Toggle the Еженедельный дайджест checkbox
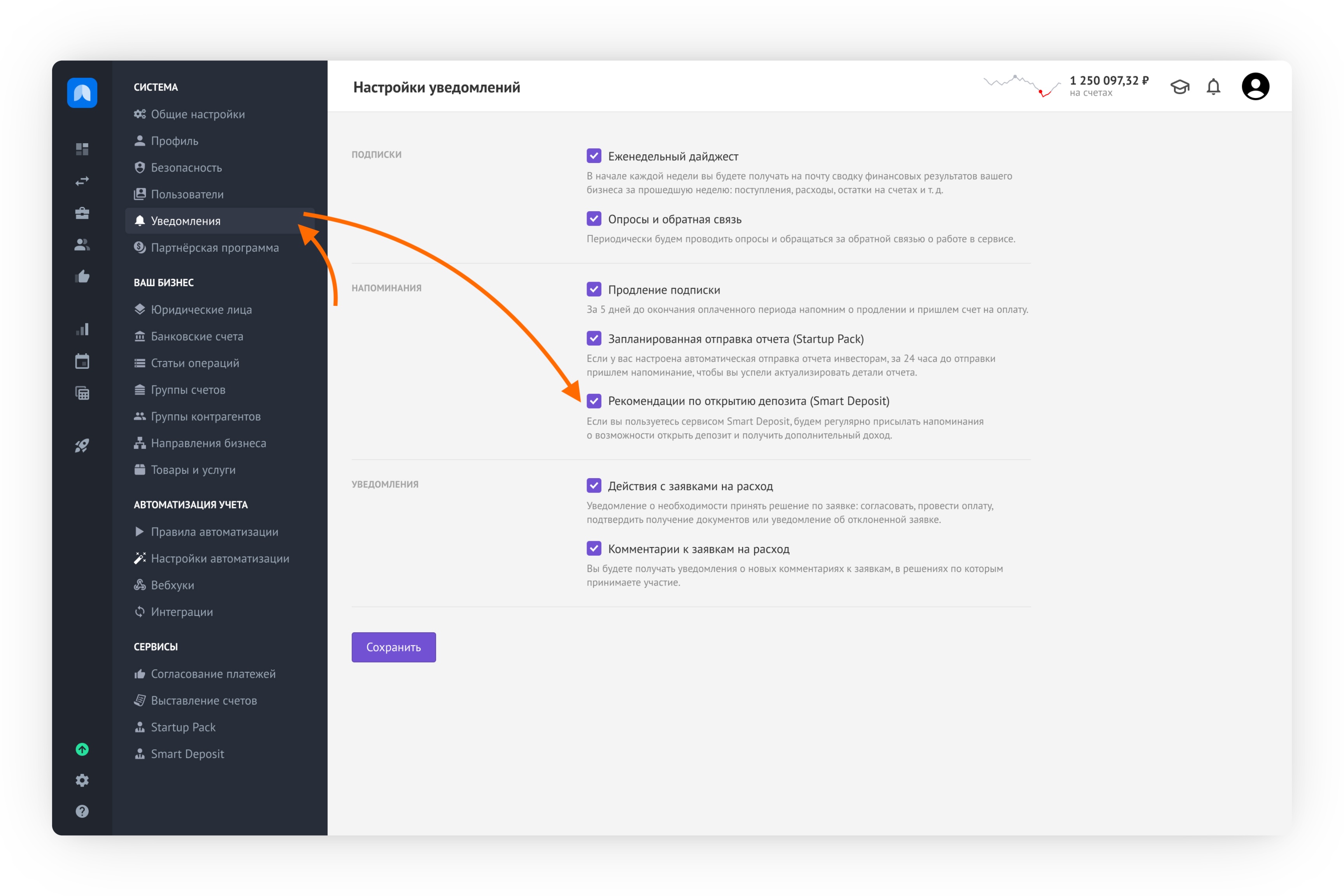 pyautogui.click(x=594, y=156)
